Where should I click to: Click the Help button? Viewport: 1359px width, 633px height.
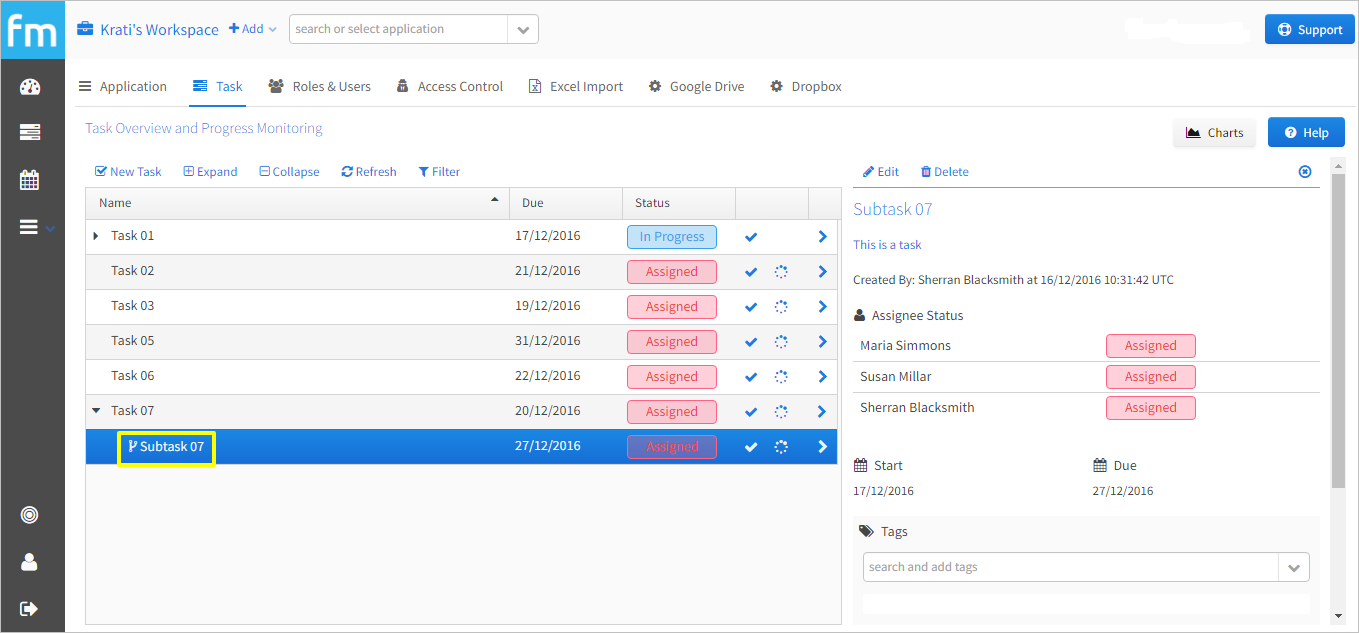1306,132
